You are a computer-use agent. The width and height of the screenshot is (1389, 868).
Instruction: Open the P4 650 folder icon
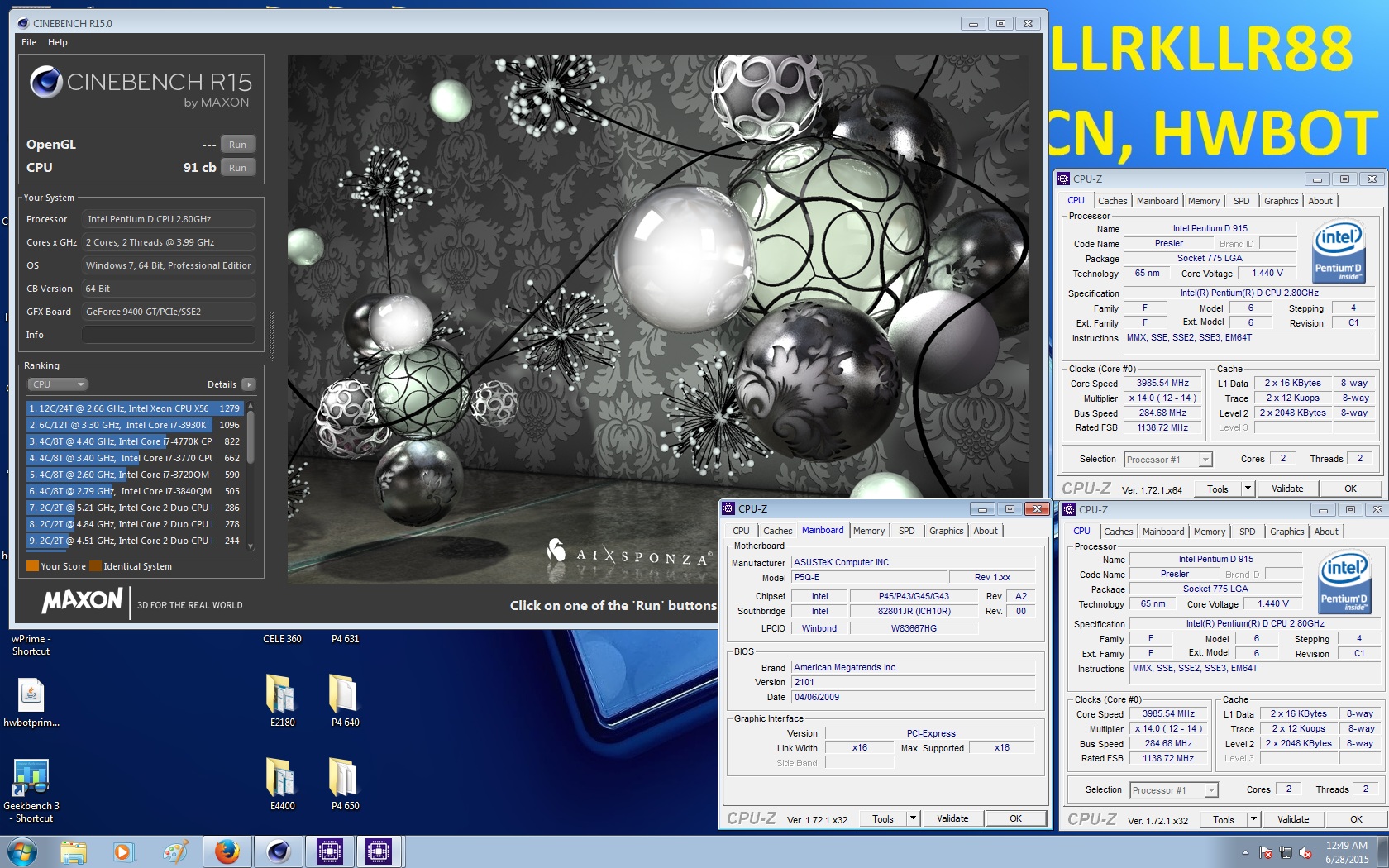click(344, 777)
